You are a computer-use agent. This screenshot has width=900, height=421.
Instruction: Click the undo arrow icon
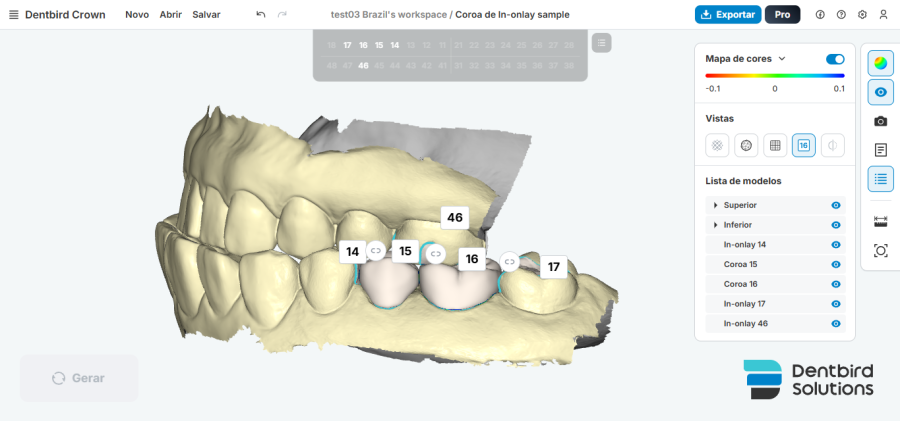tap(261, 15)
